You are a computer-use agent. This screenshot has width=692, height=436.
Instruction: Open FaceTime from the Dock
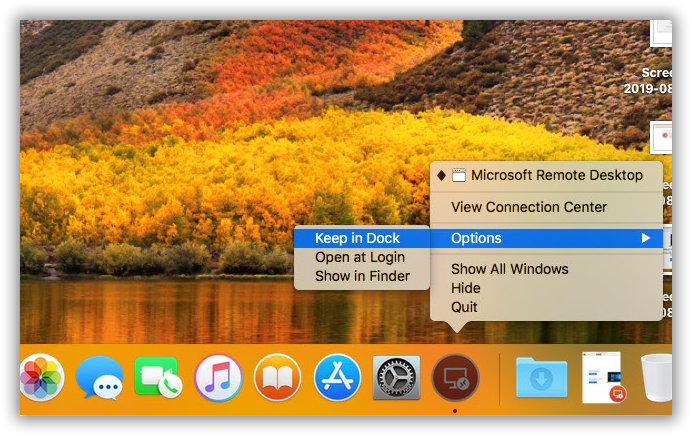(x=157, y=379)
